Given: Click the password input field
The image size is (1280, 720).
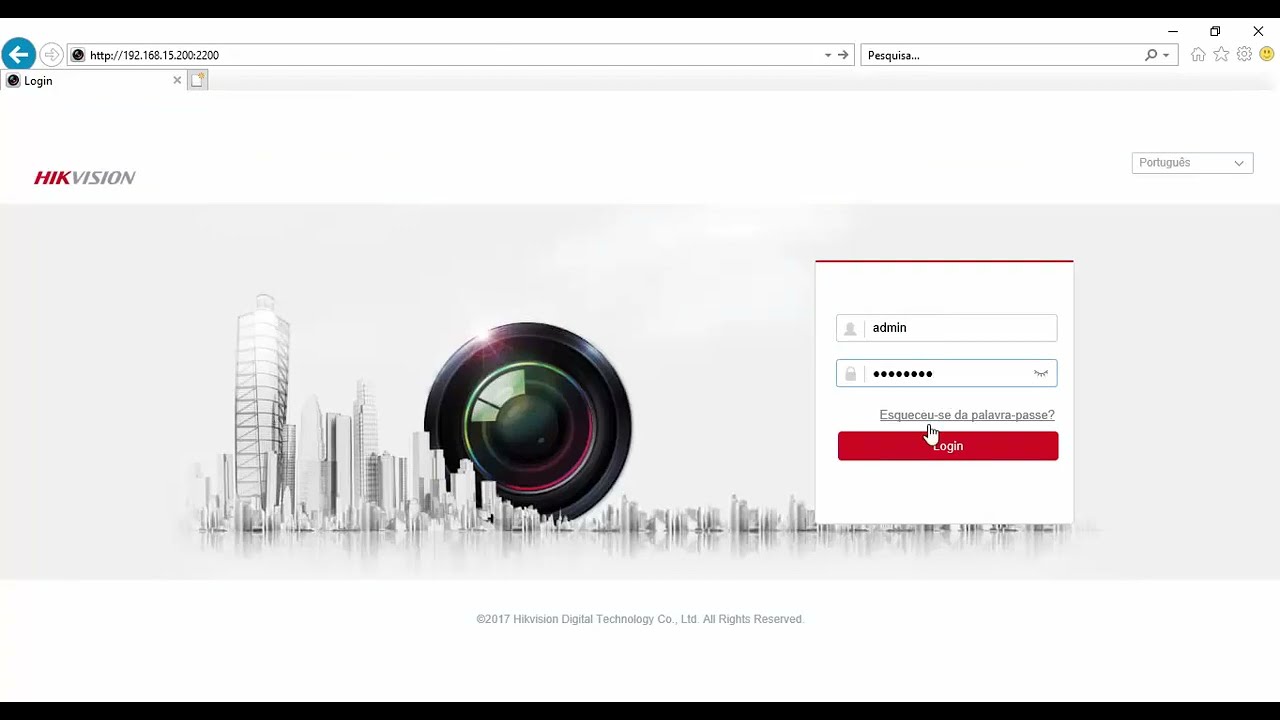Looking at the screenshot, I should coord(946,373).
